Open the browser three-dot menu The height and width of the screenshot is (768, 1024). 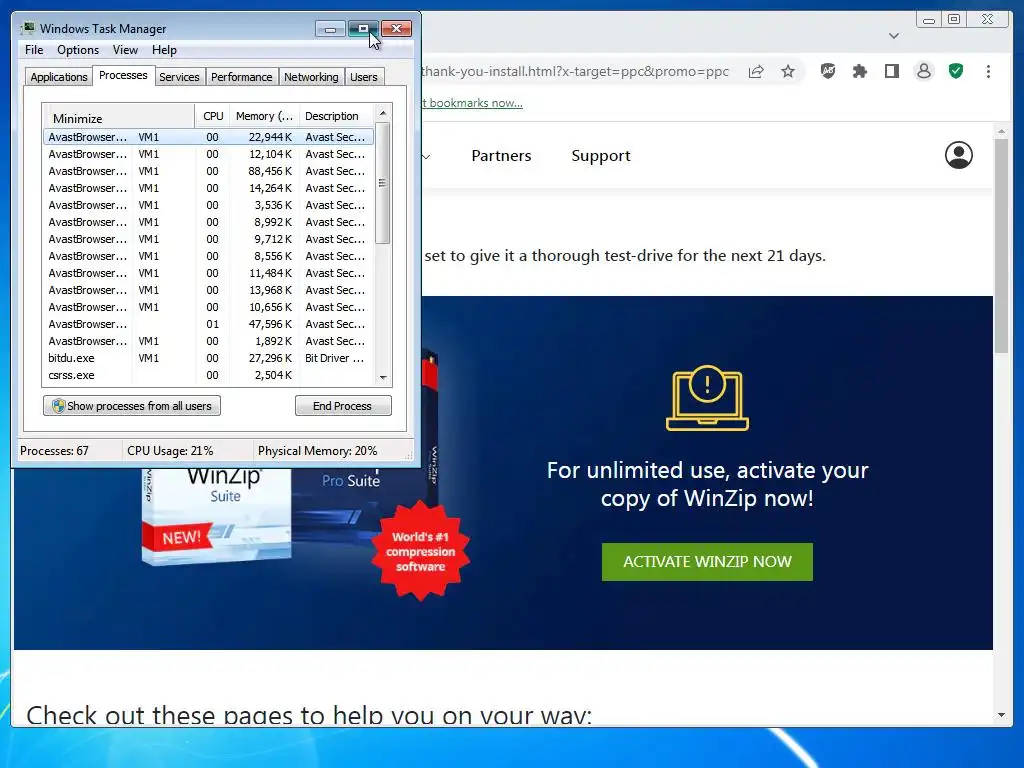(988, 71)
